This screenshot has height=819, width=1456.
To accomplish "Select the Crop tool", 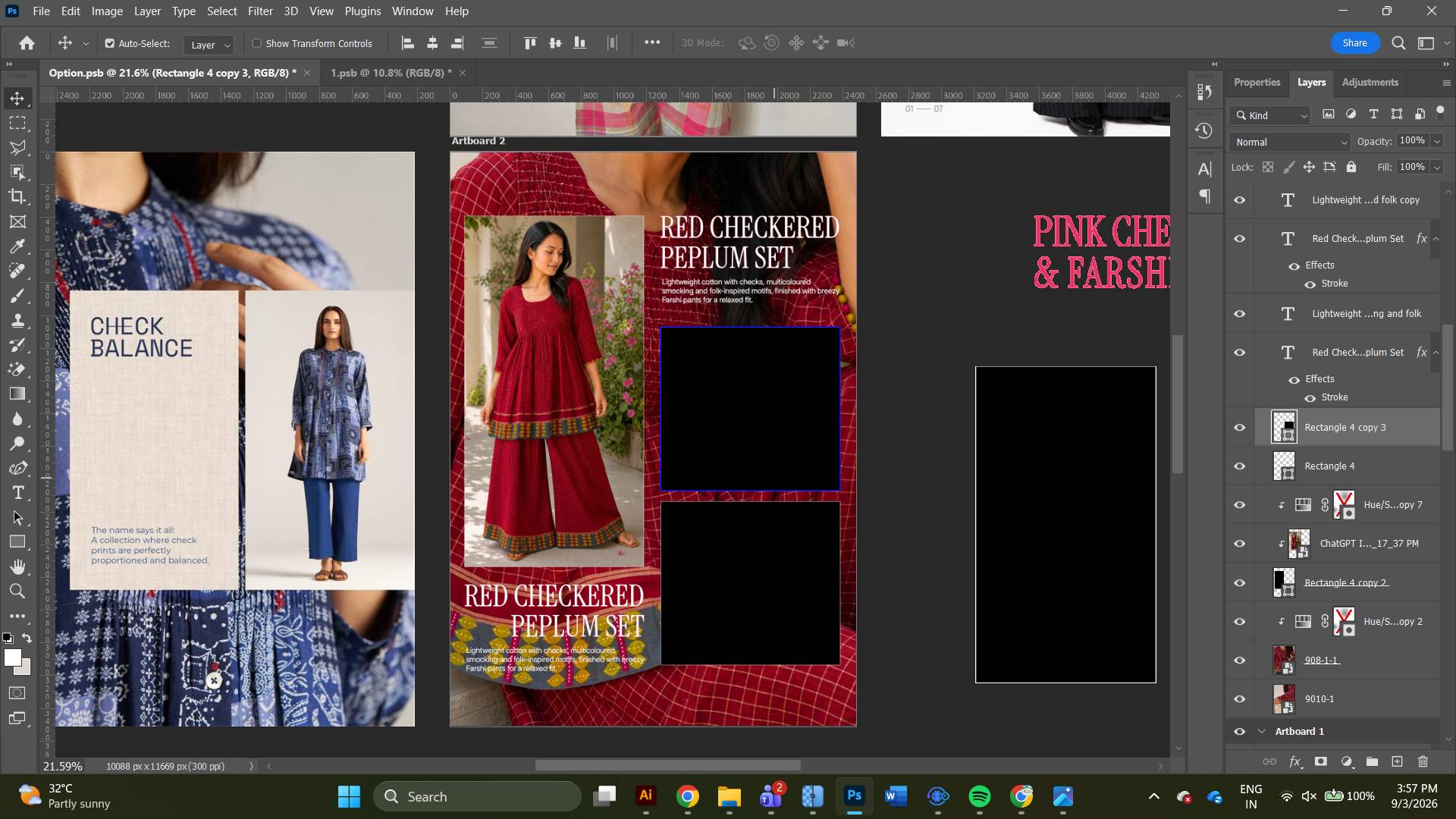I will [17, 196].
